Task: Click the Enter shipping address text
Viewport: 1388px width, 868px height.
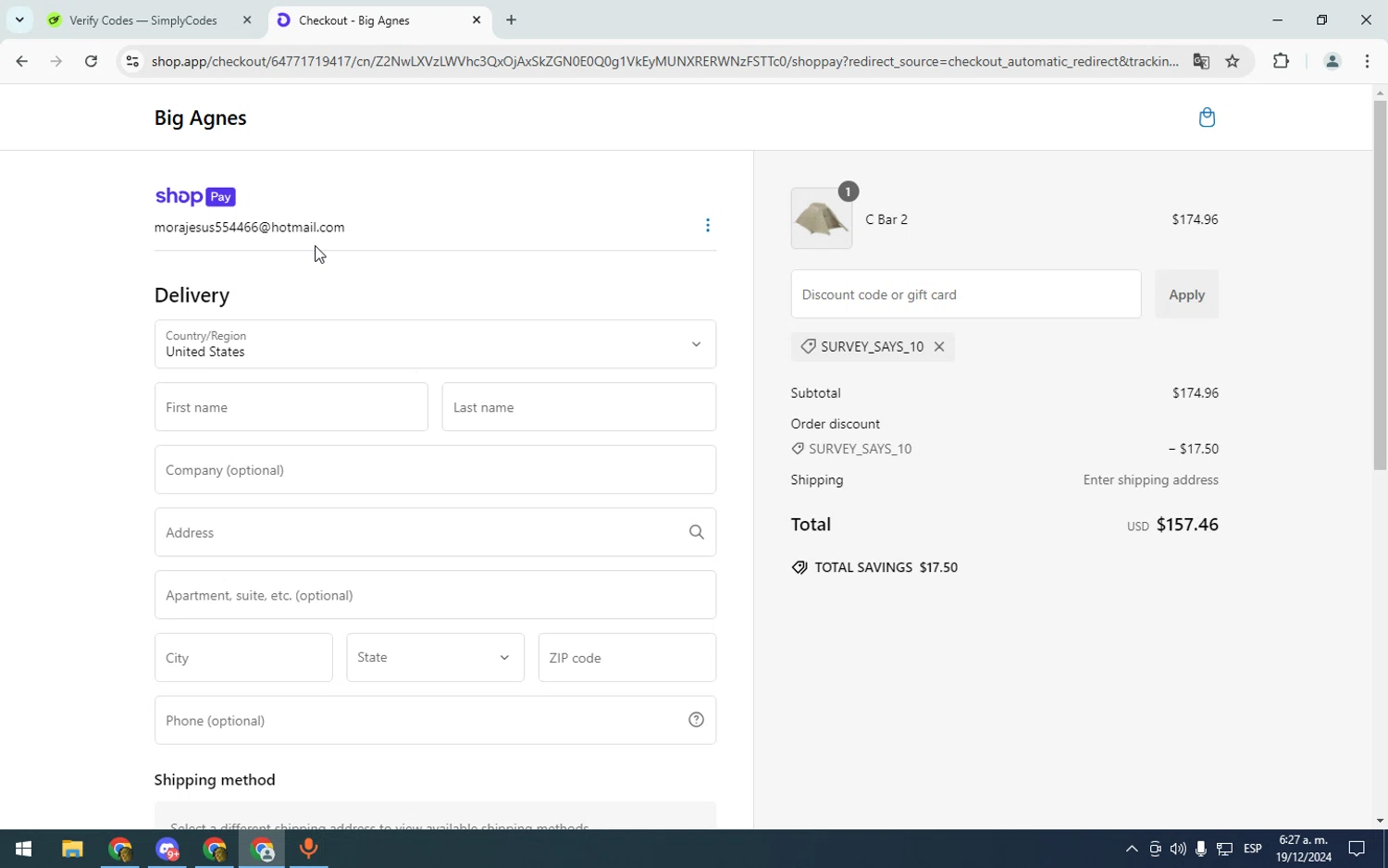Action: pyautogui.click(x=1151, y=479)
